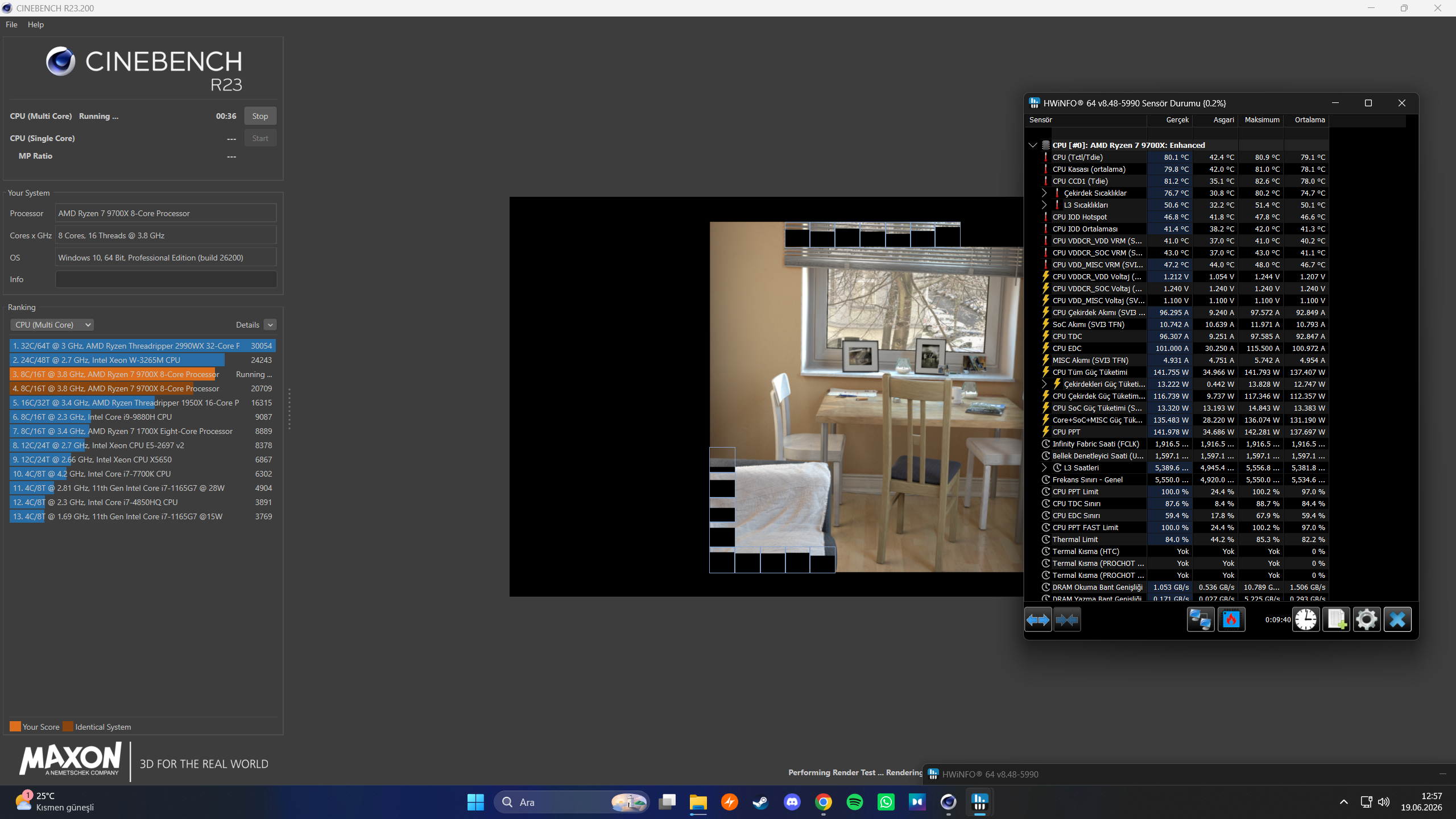This screenshot has height=819, width=1456.
Task: Select the Ryzen 7 9700X row scoring 20709
Action: point(143,388)
